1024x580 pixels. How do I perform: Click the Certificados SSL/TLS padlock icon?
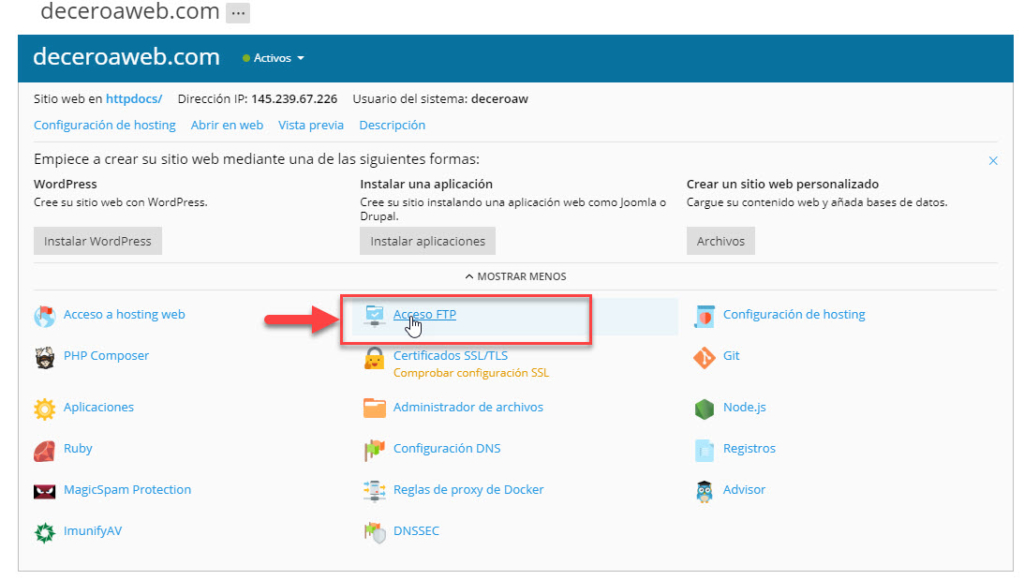[374, 358]
